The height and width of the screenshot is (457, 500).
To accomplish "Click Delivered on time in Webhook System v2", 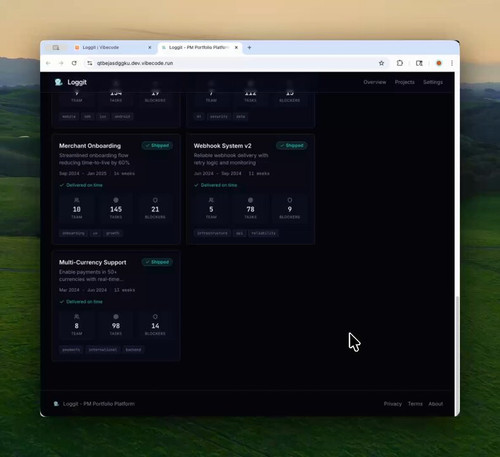I will (x=216, y=185).
